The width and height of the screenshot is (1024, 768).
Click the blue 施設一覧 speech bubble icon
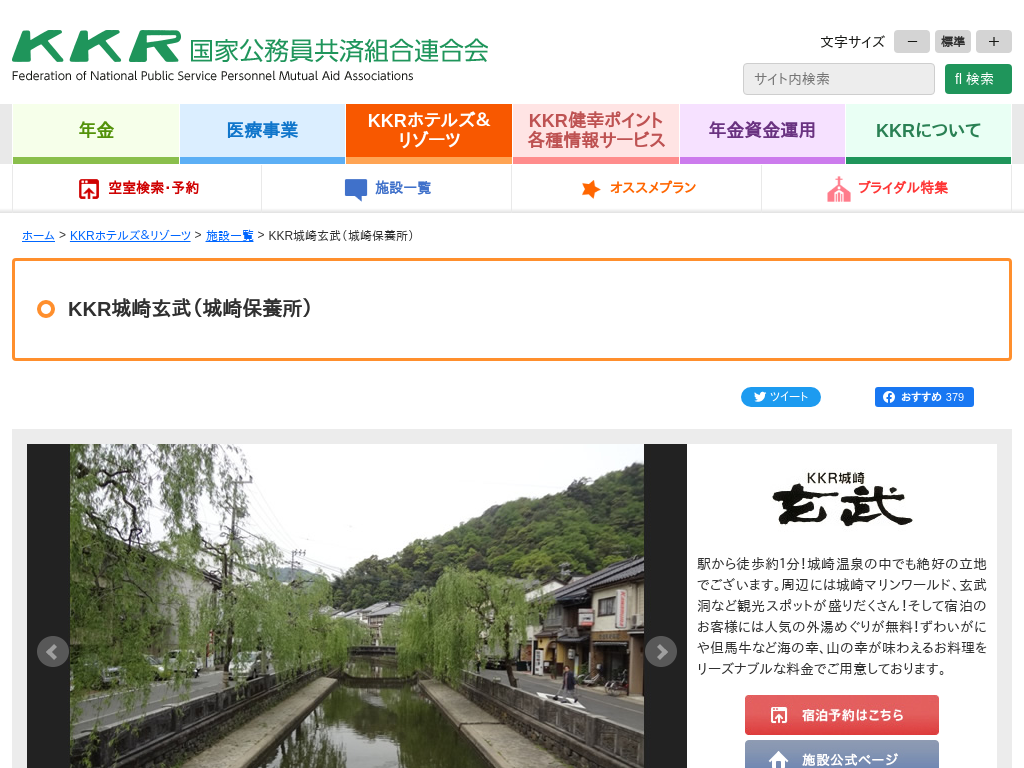356,189
